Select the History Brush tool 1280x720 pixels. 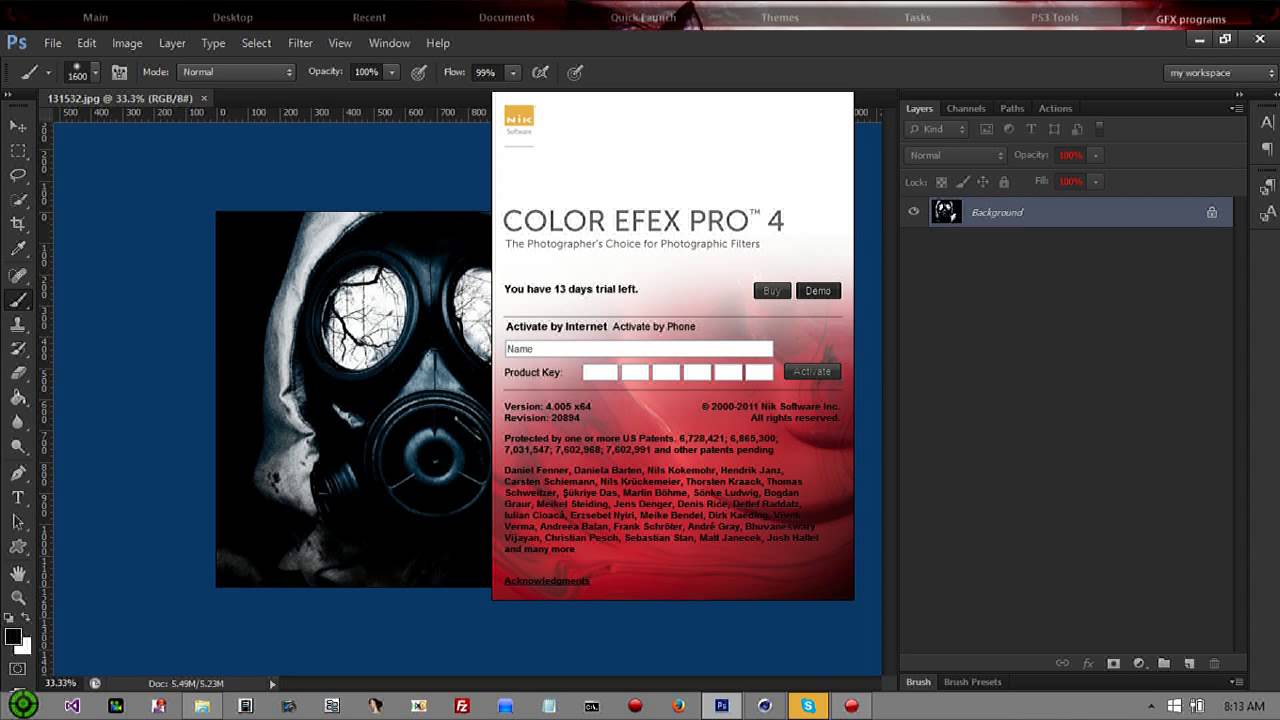[18, 349]
